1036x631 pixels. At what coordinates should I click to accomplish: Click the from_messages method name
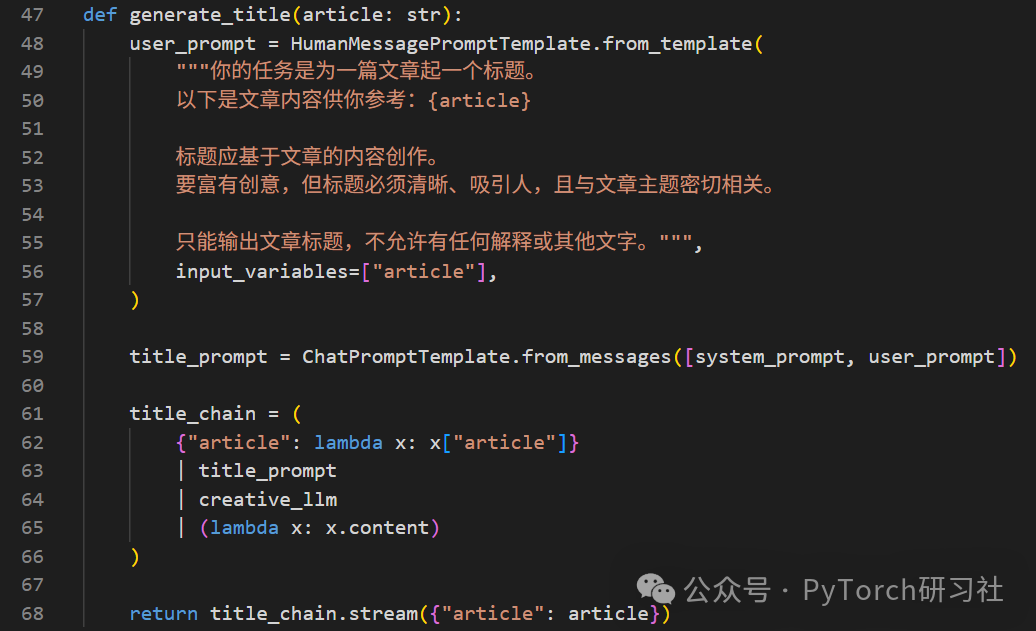point(596,357)
